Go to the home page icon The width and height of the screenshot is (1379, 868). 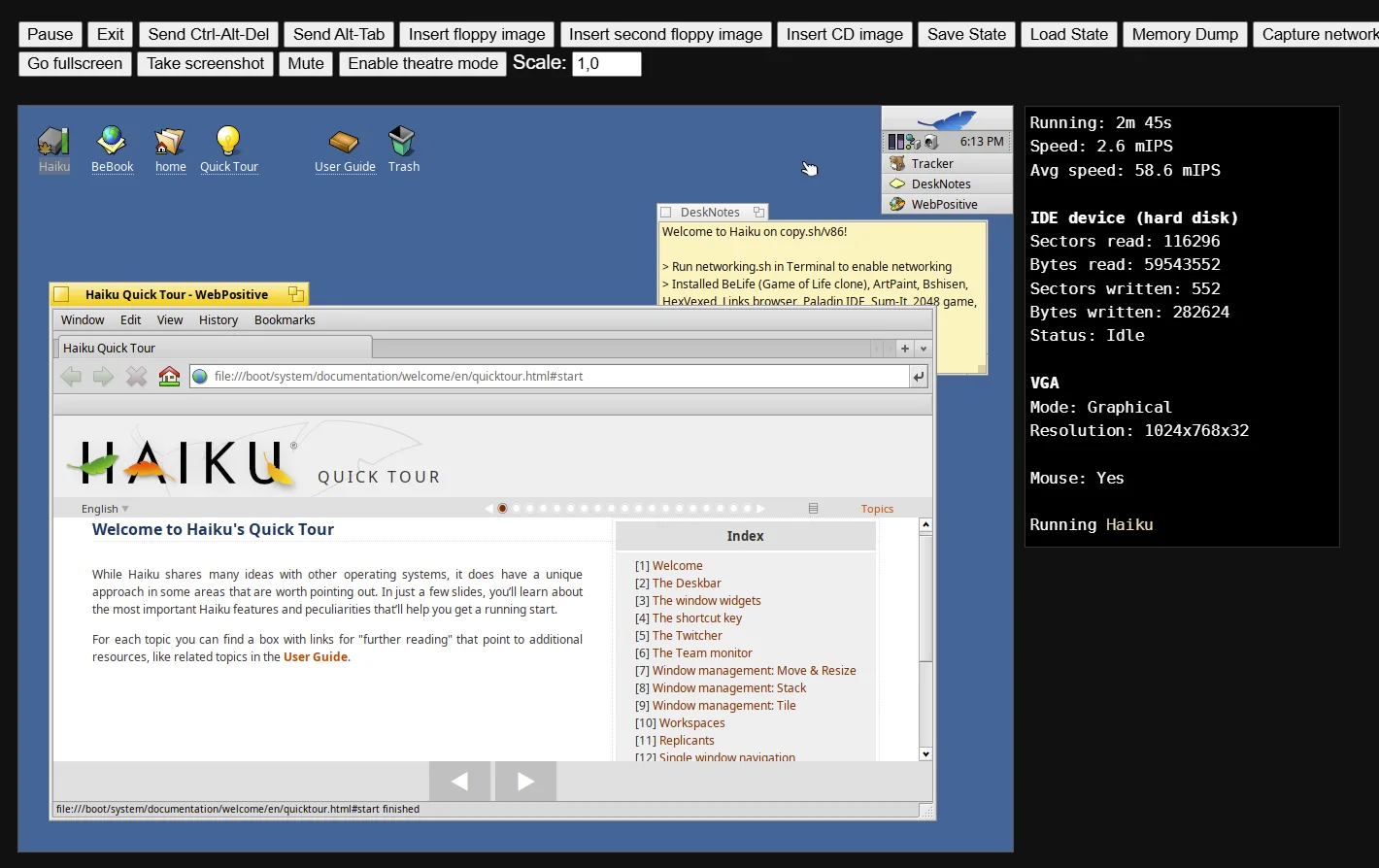pyautogui.click(x=169, y=377)
